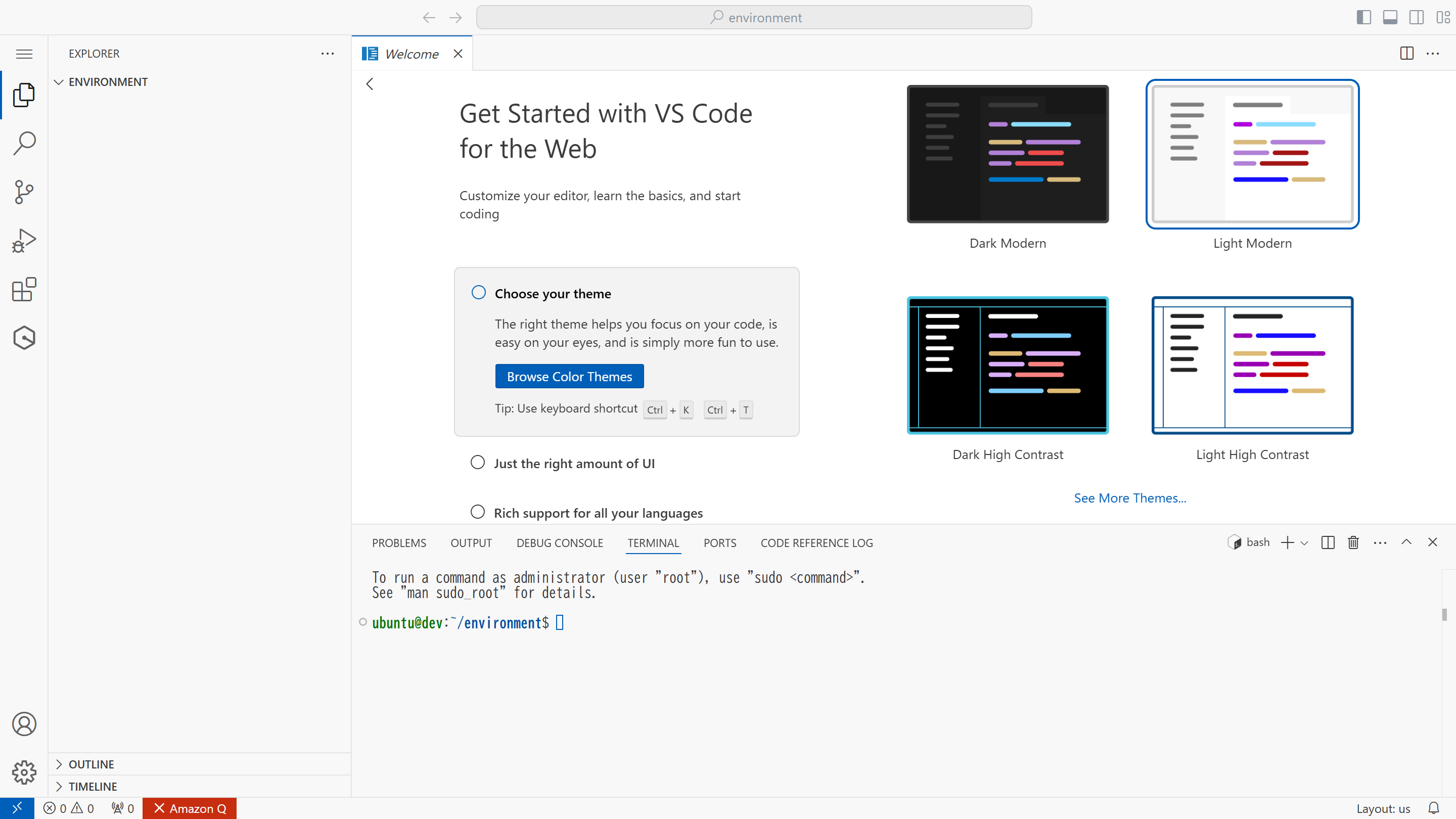The image size is (1456, 819).
Task: Open Manage settings gear
Action: click(x=24, y=772)
